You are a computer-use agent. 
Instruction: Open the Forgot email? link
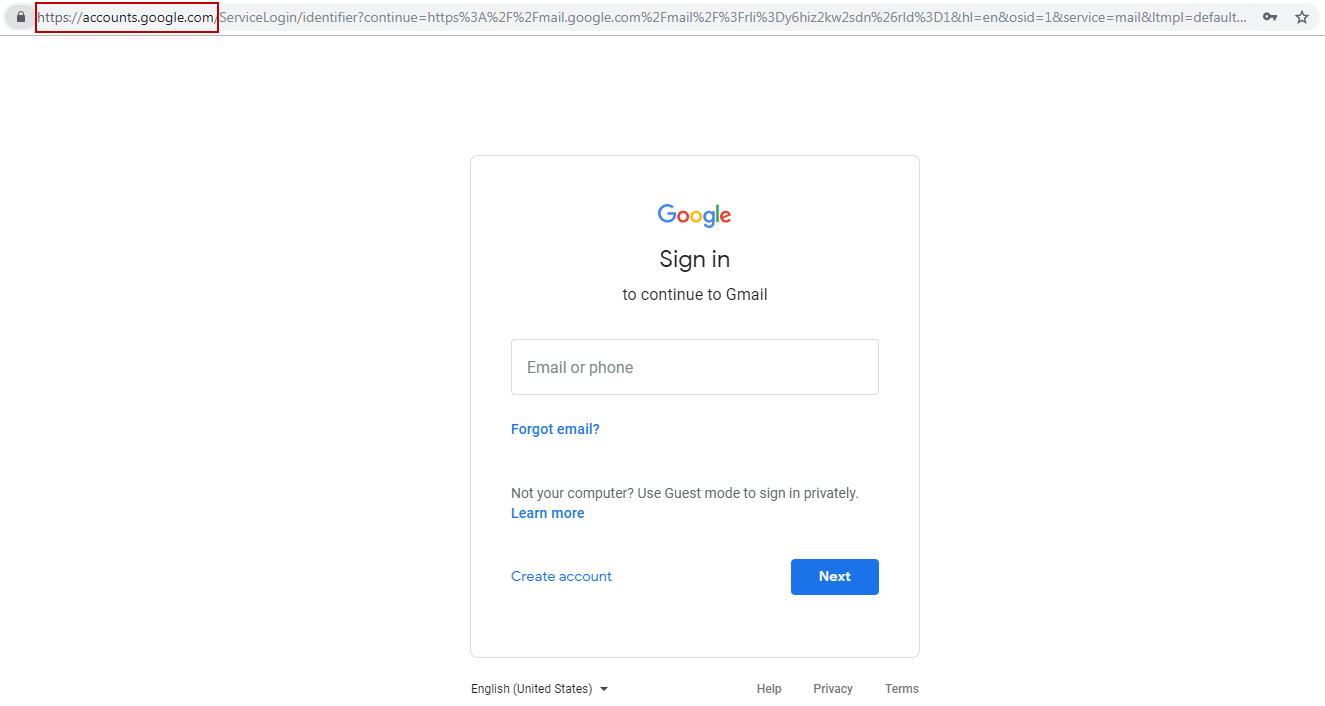pyautogui.click(x=555, y=429)
